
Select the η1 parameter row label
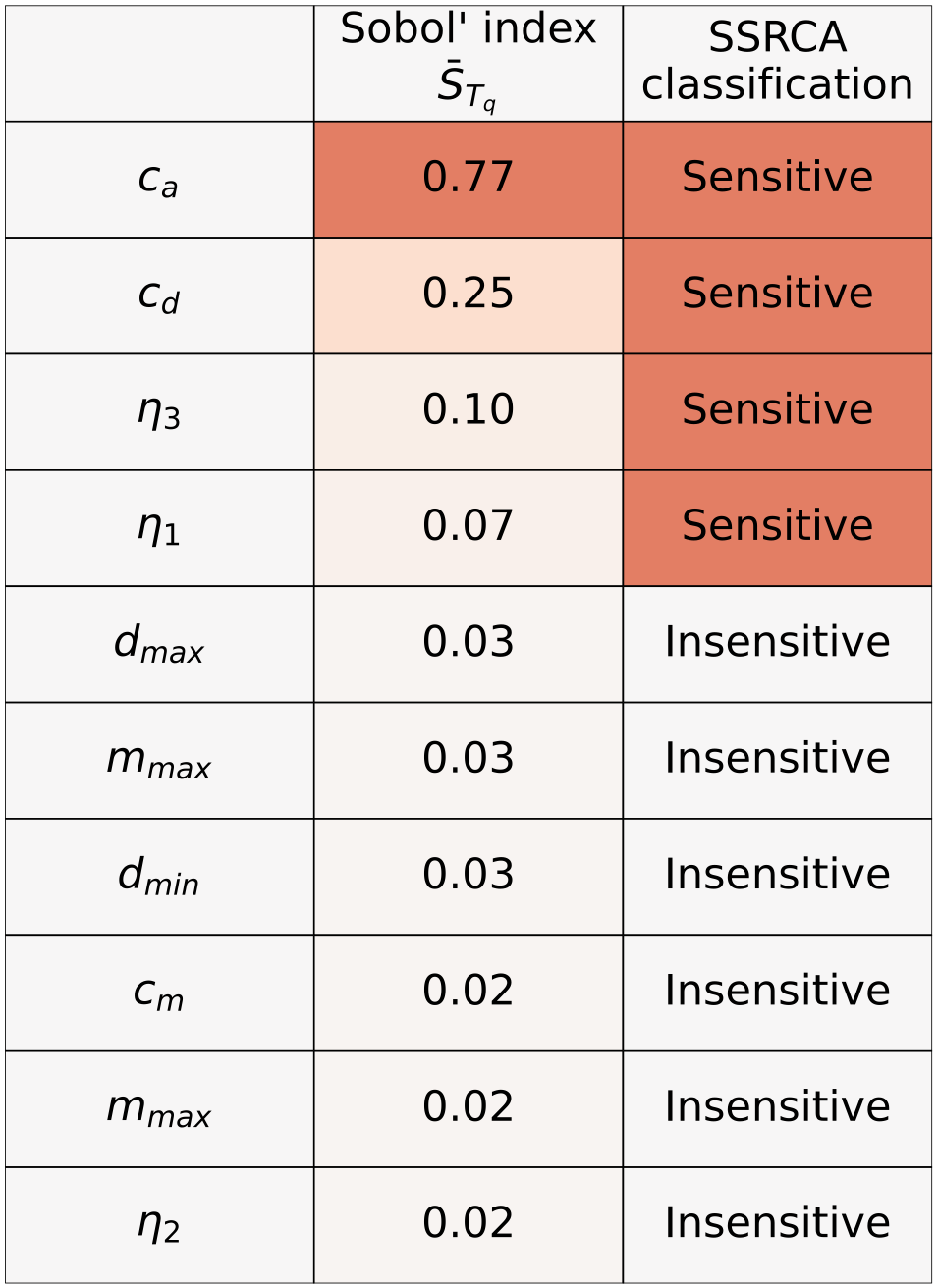159,528
